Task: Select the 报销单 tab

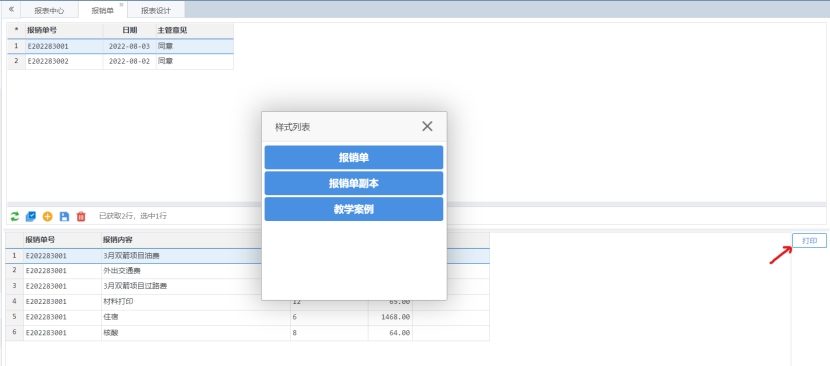Action: tap(102, 10)
